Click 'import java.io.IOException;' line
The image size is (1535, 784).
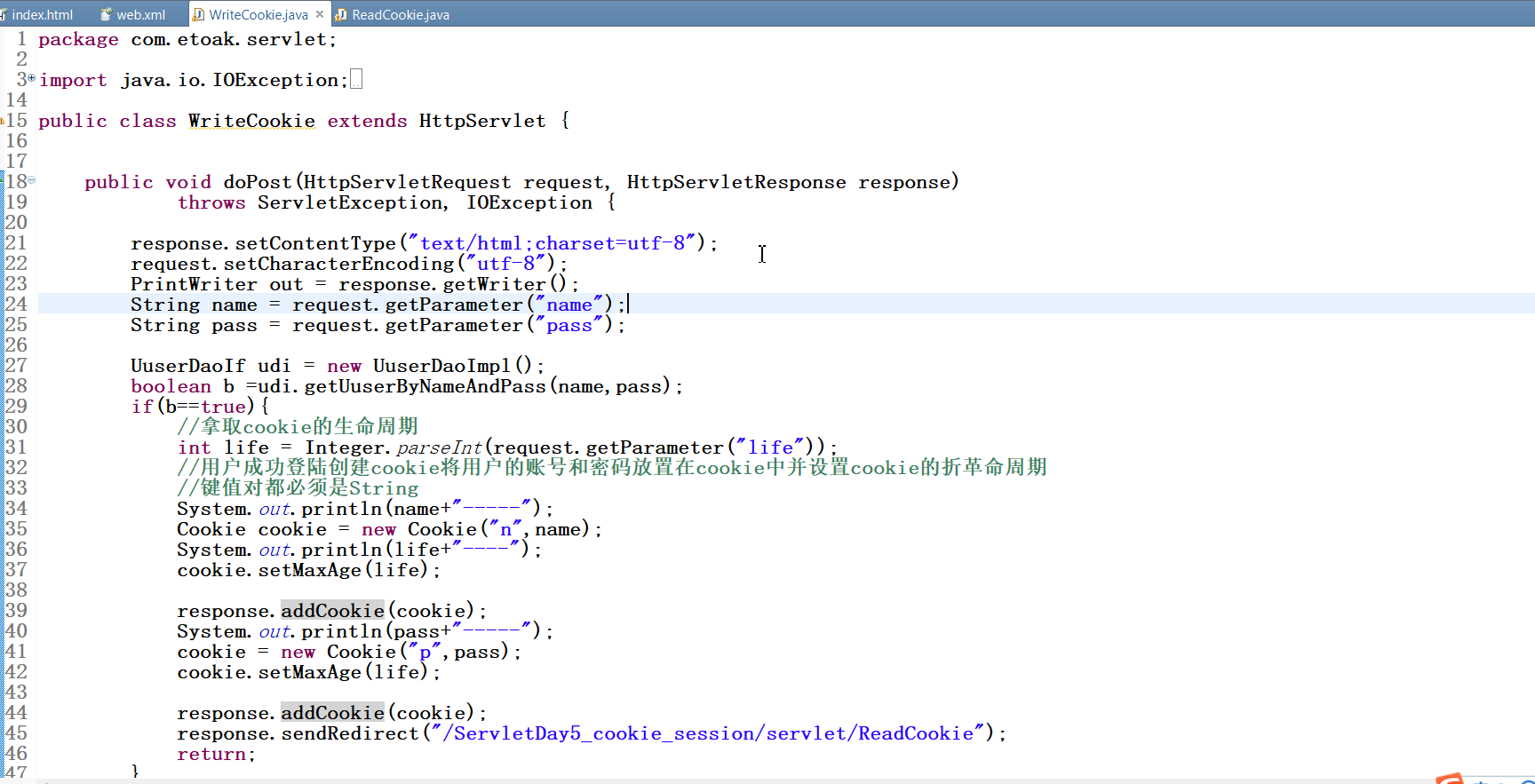pyautogui.click(x=194, y=80)
